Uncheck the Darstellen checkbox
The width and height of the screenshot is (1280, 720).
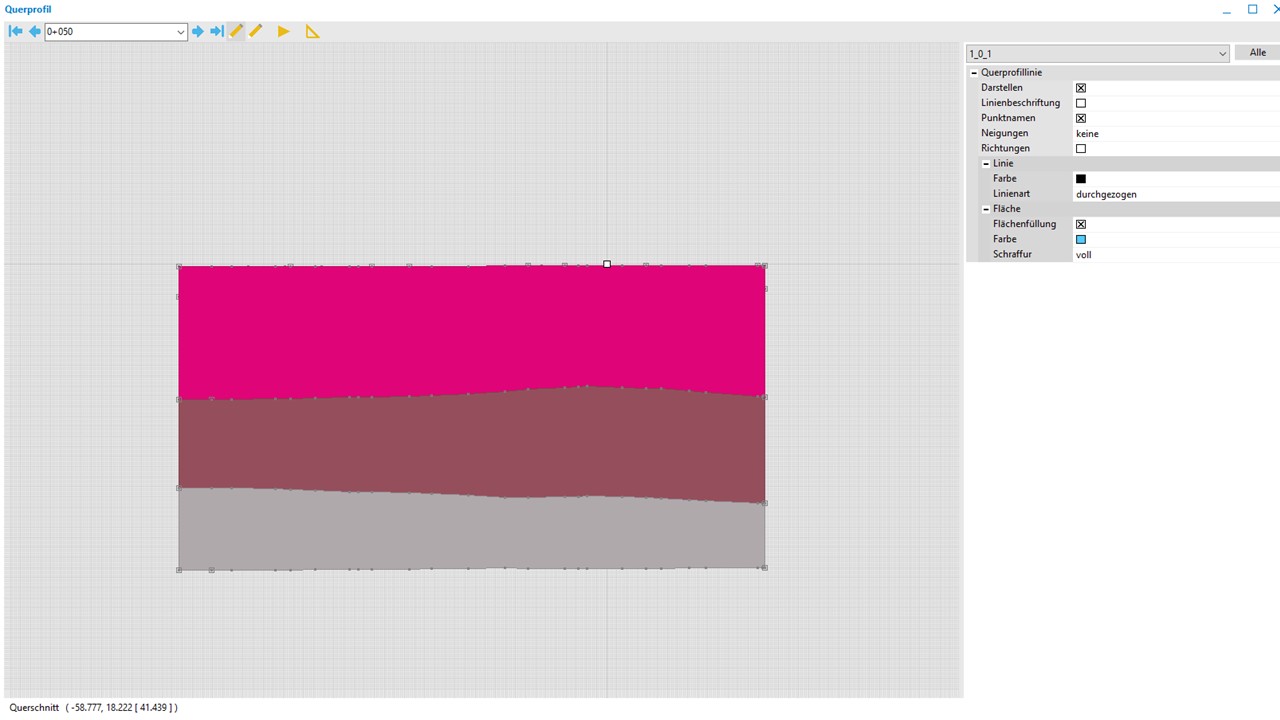click(1081, 88)
